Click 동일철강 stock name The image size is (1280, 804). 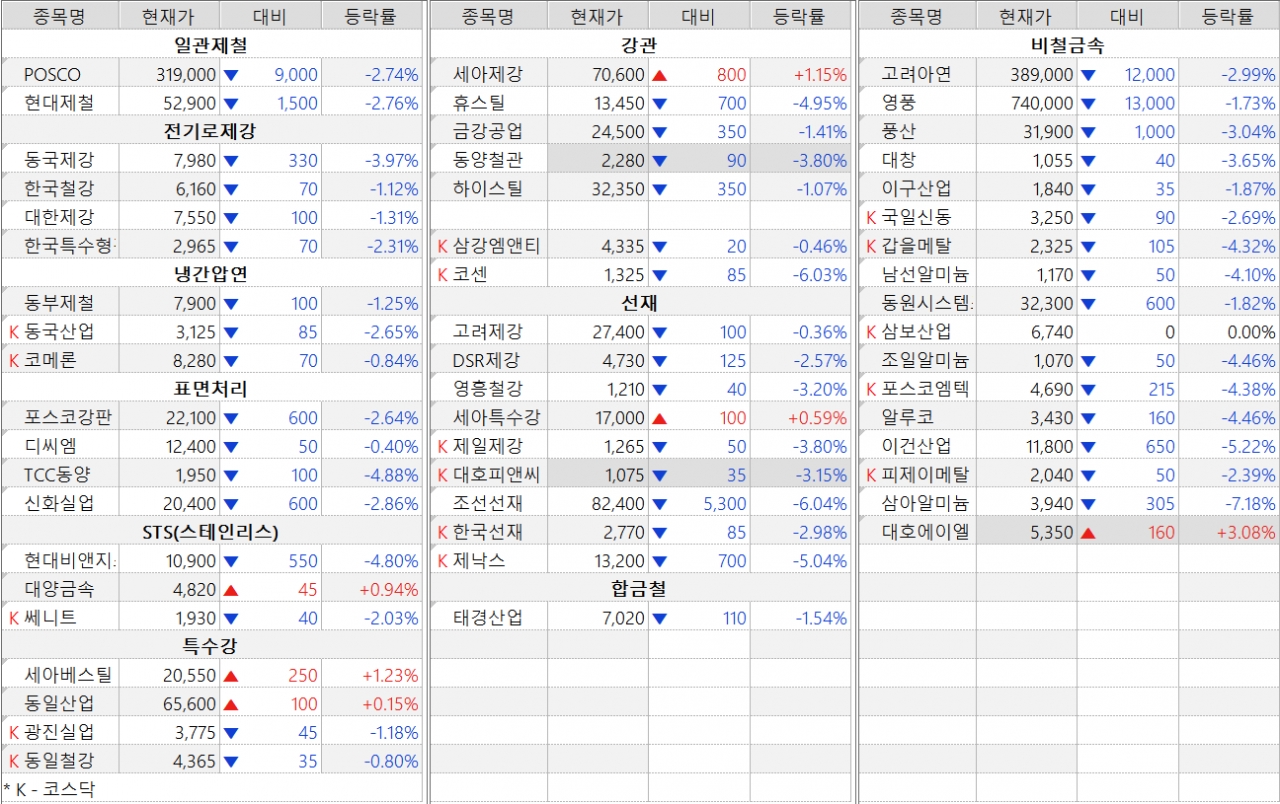pos(59,761)
